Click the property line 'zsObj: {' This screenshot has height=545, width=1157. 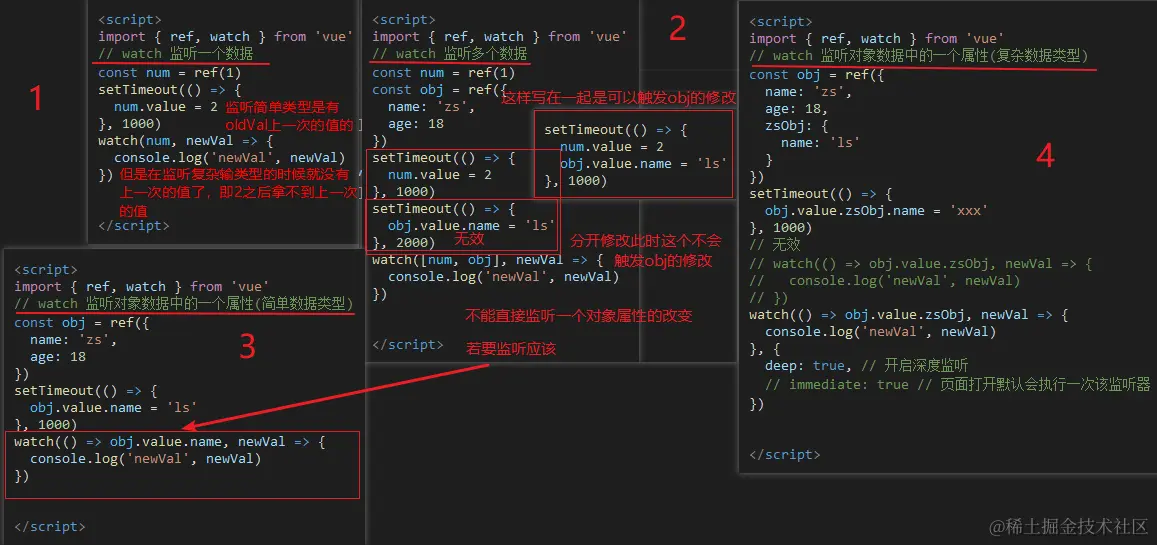(797, 126)
